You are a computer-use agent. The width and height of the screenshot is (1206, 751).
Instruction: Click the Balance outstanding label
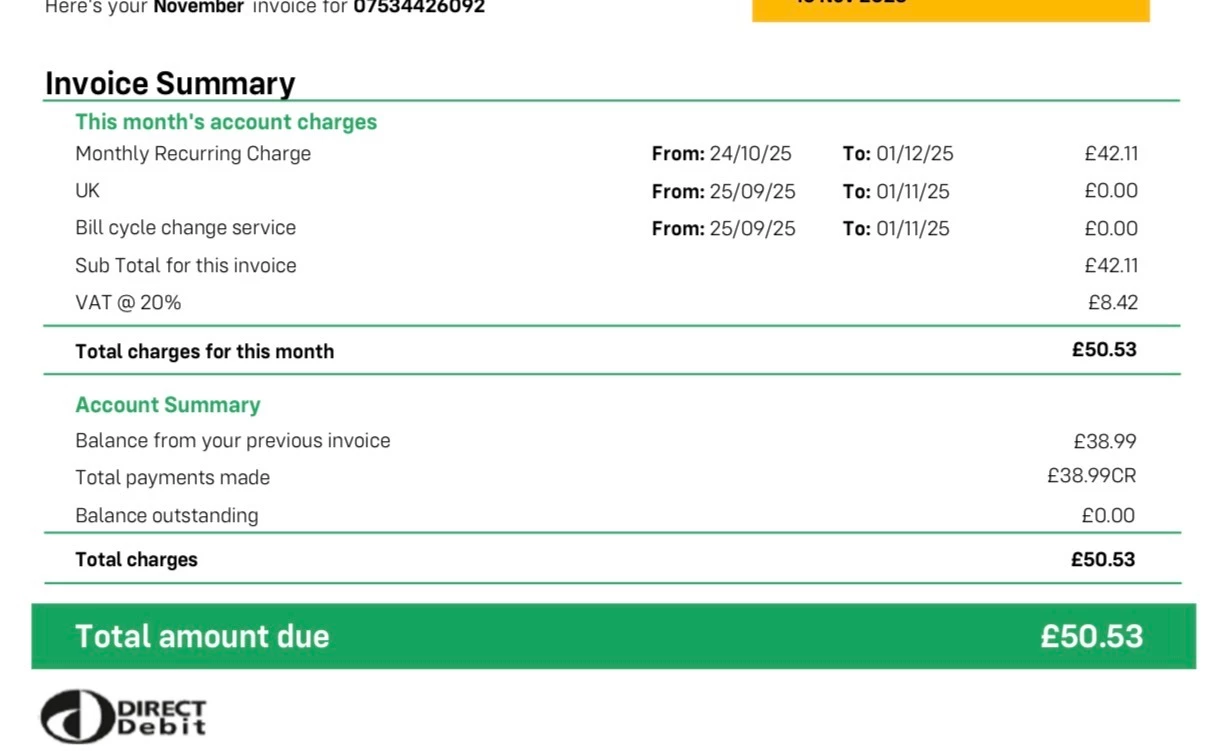tap(167, 516)
